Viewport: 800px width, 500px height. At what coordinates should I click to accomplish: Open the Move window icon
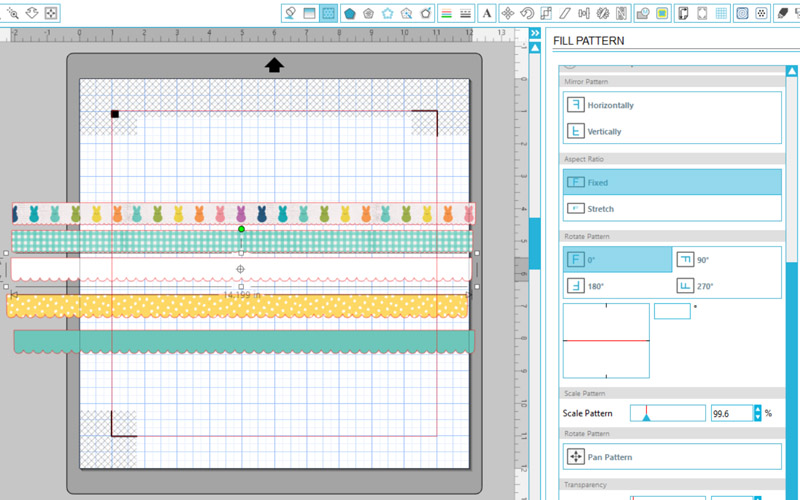point(508,13)
